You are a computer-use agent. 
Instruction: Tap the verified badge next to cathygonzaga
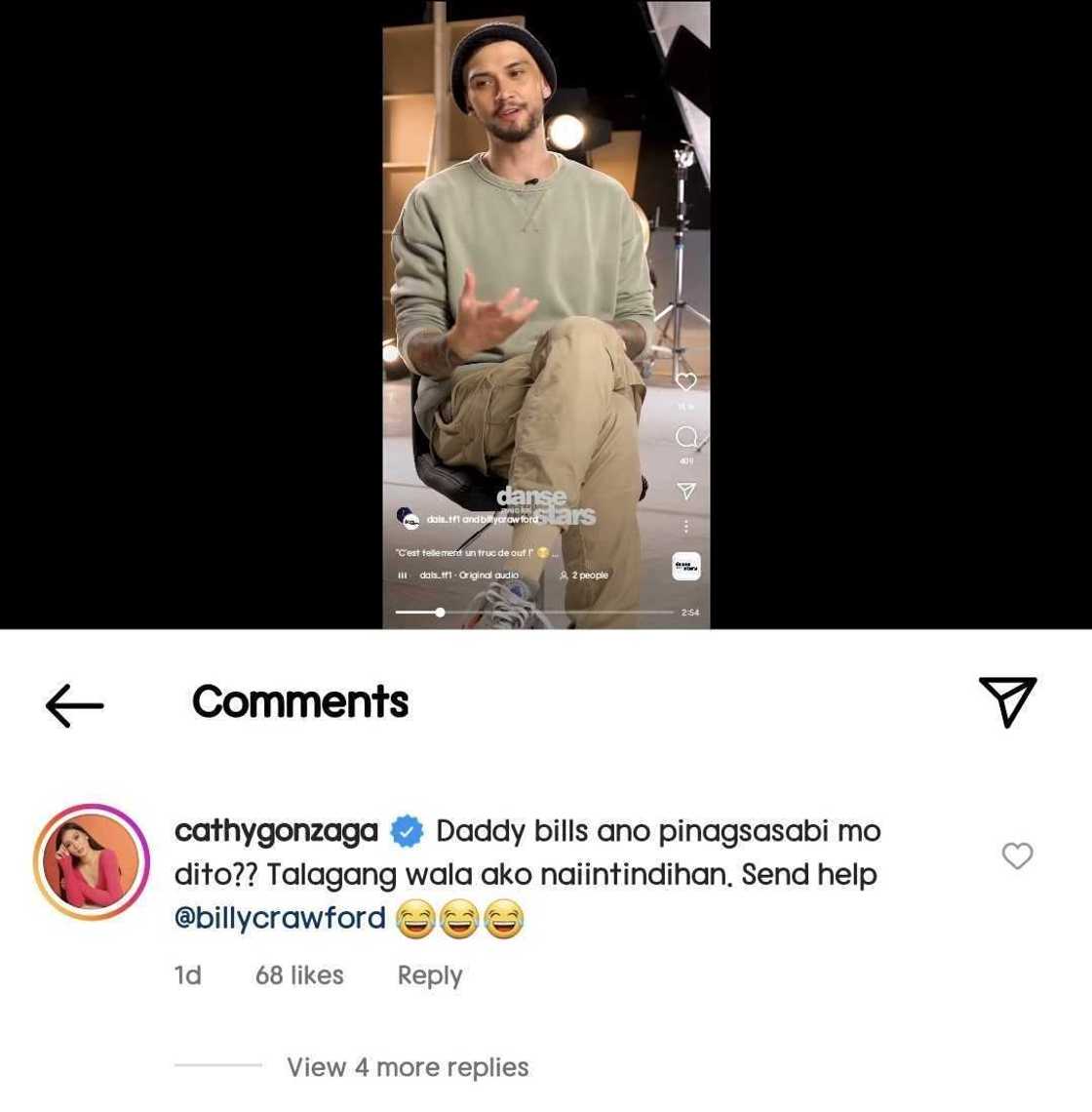point(406,831)
